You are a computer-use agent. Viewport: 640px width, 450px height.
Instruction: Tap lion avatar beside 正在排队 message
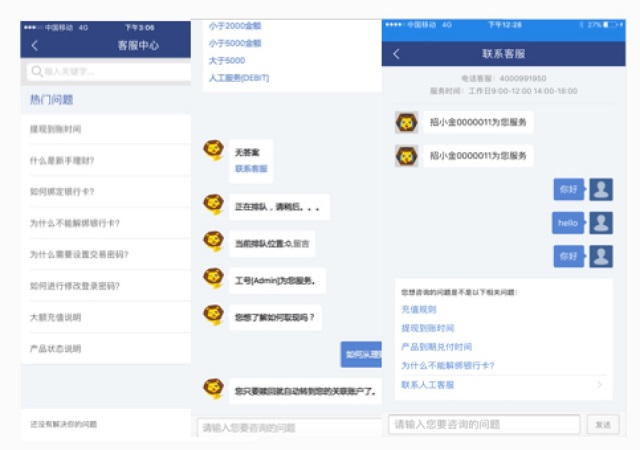point(213,206)
